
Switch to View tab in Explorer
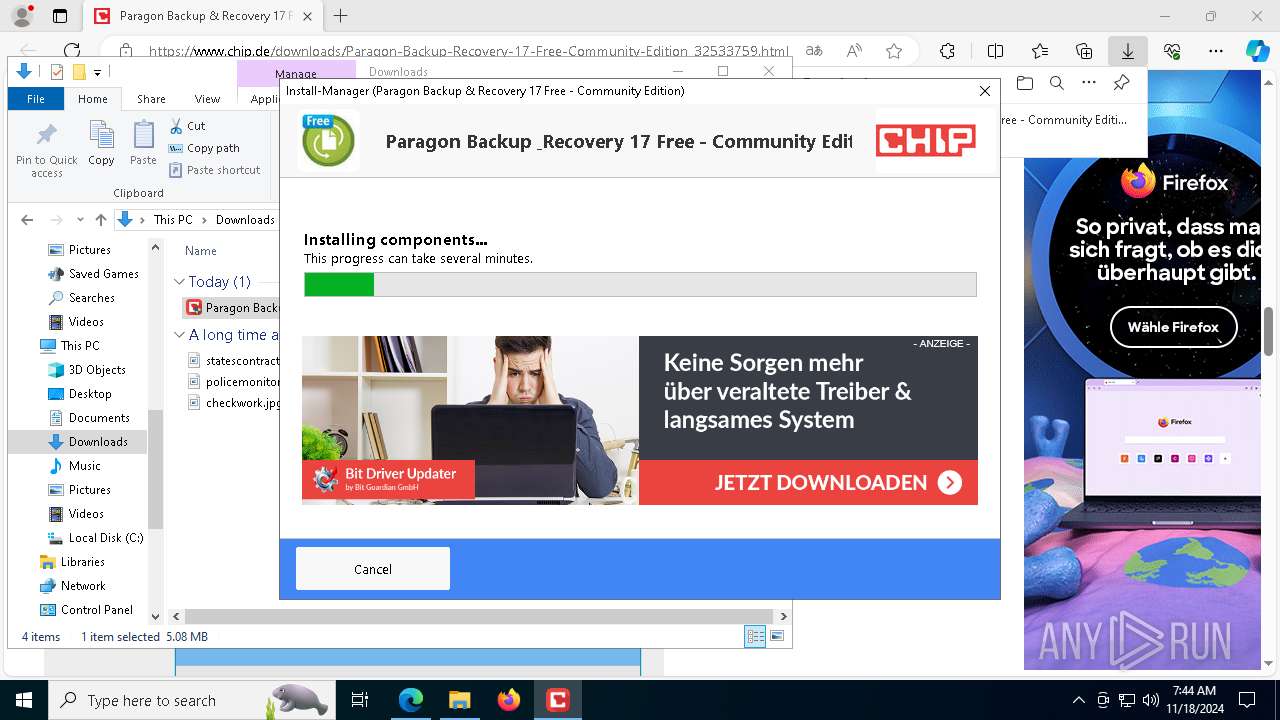tap(207, 99)
